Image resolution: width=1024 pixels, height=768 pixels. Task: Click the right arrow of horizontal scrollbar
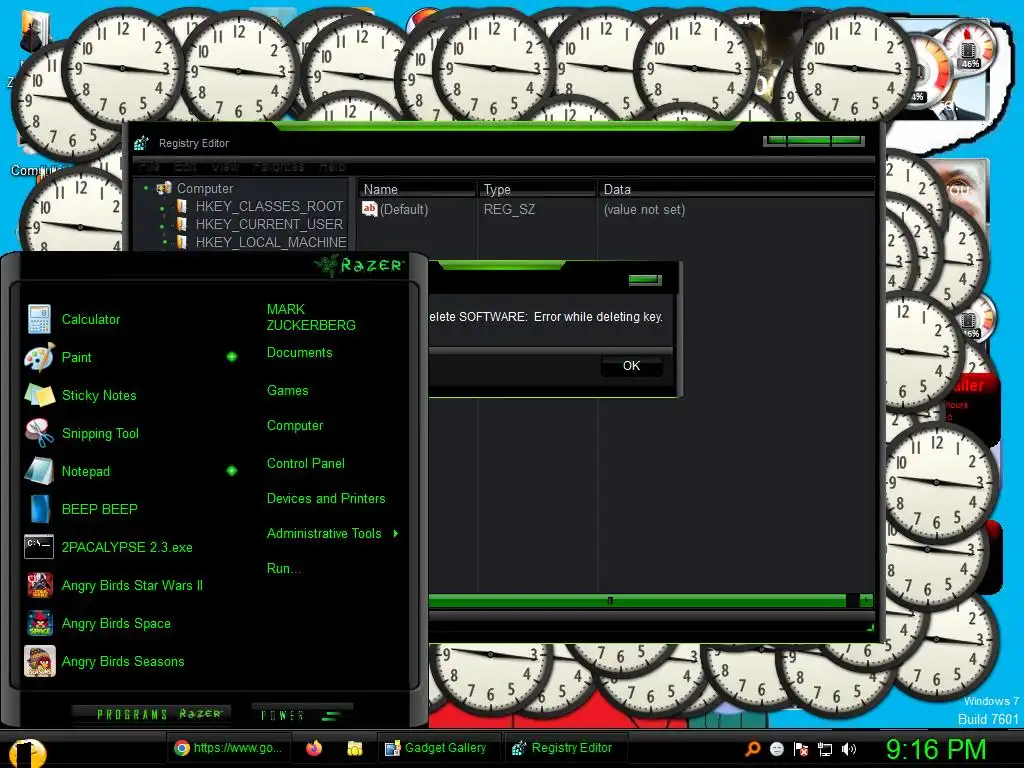[867, 600]
